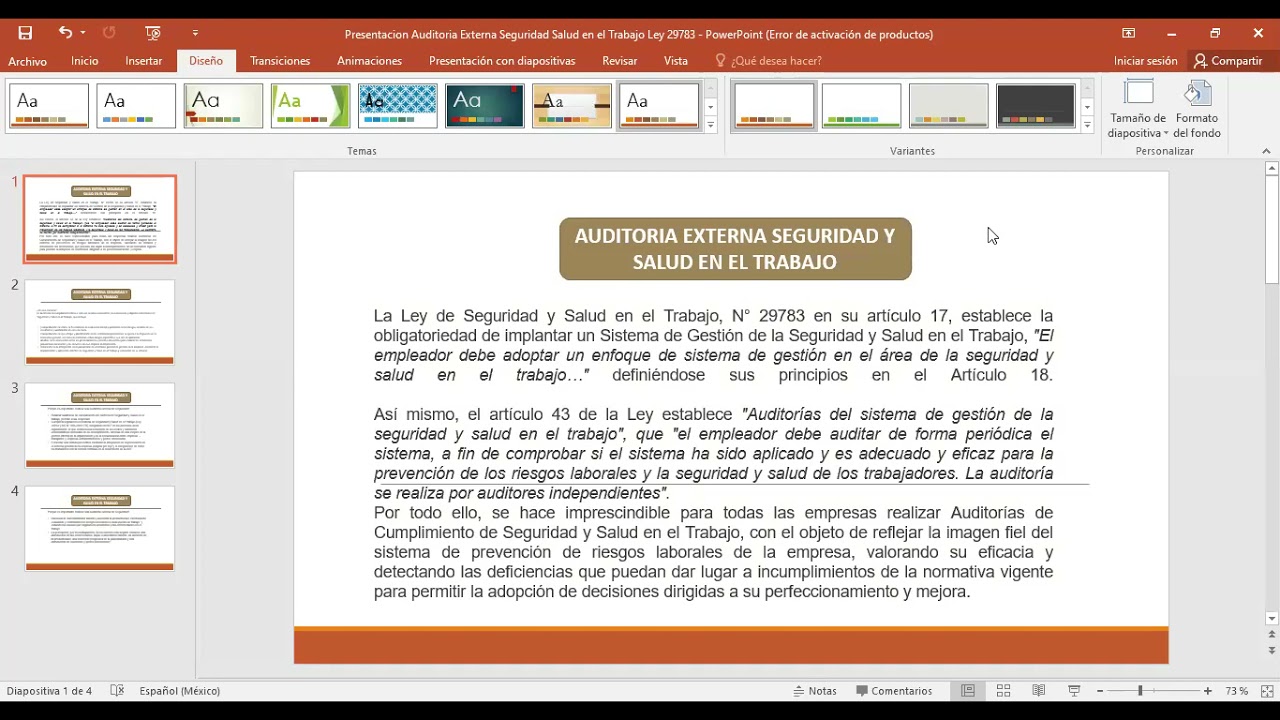
Task: Click Diapositiva 1 de 4 indicator
Action: click(49, 691)
